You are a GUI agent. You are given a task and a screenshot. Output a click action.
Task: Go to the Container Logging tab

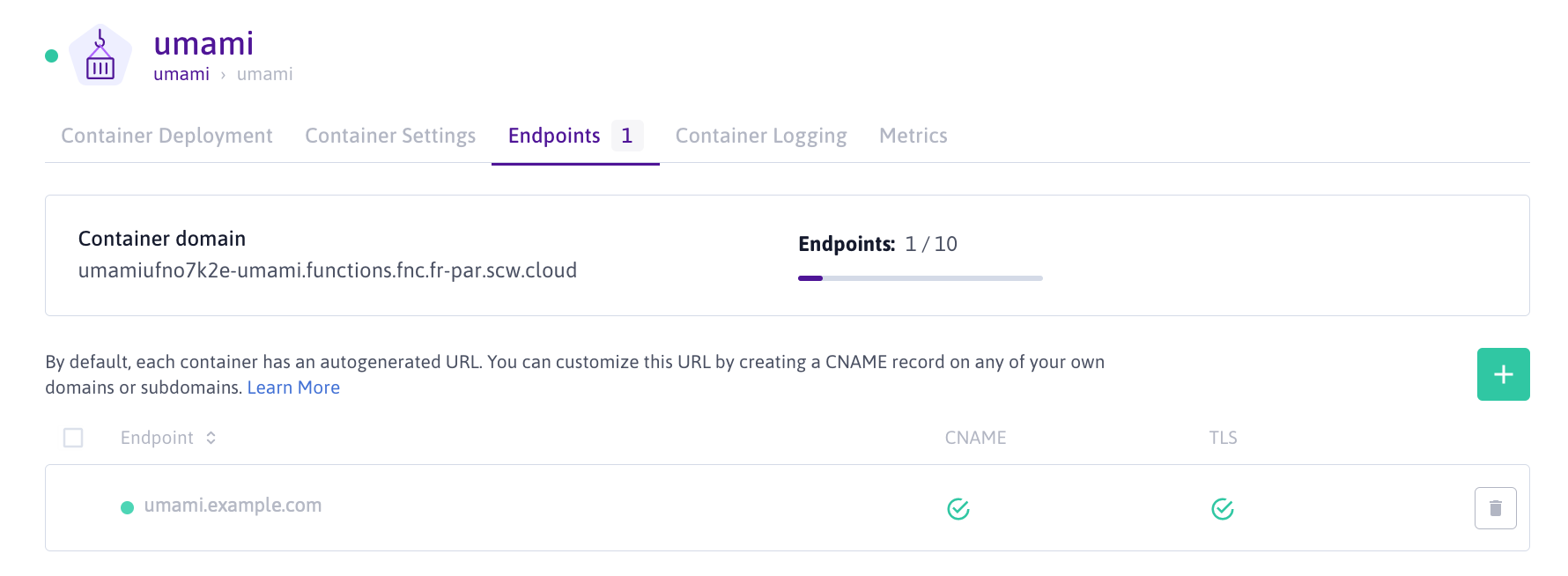tap(761, 136)
